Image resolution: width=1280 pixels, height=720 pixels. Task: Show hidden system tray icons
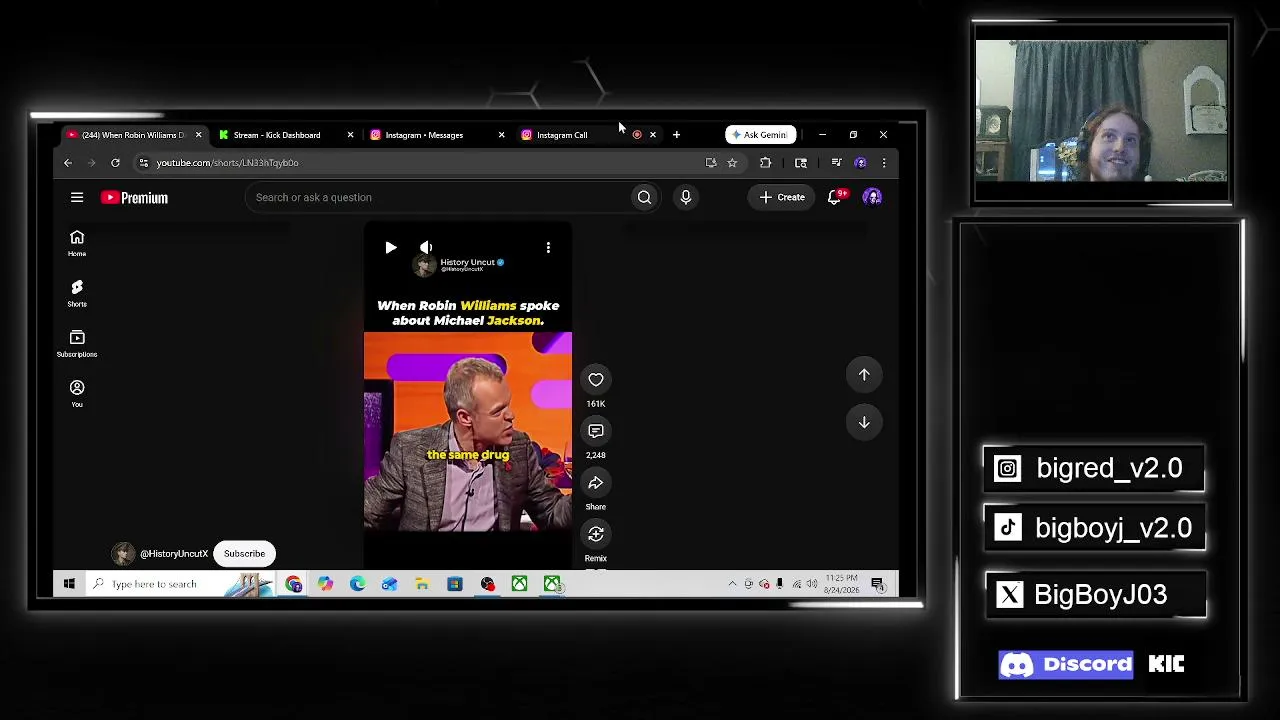pyautogui.click(x=732, y=584)
